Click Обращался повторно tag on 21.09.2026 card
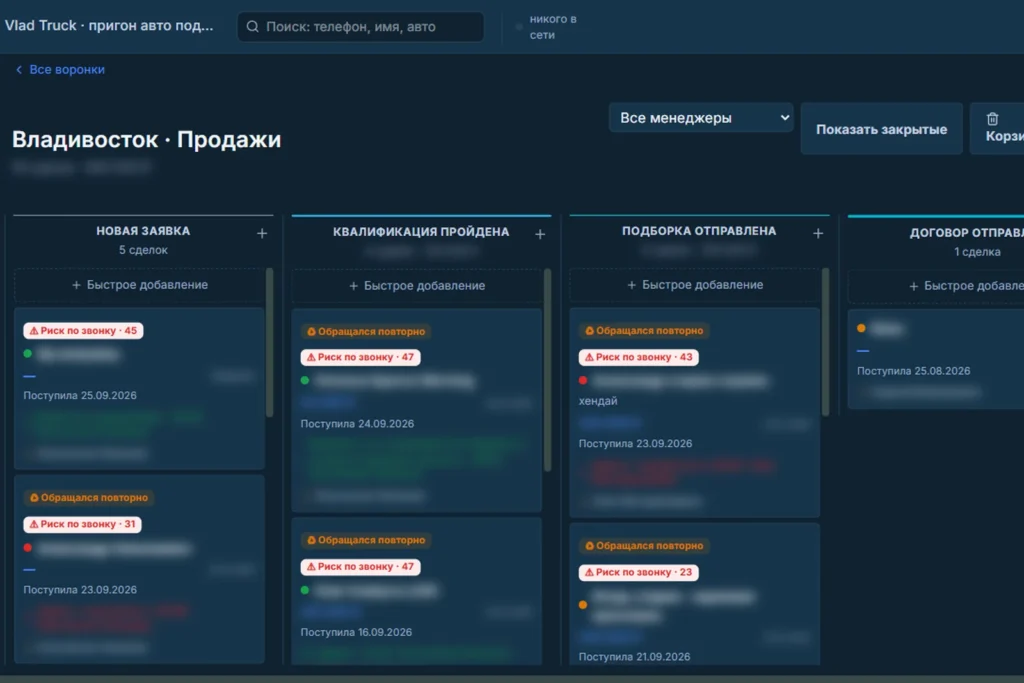This screenshot has height=683, width=1024. [x=644, y=545]
